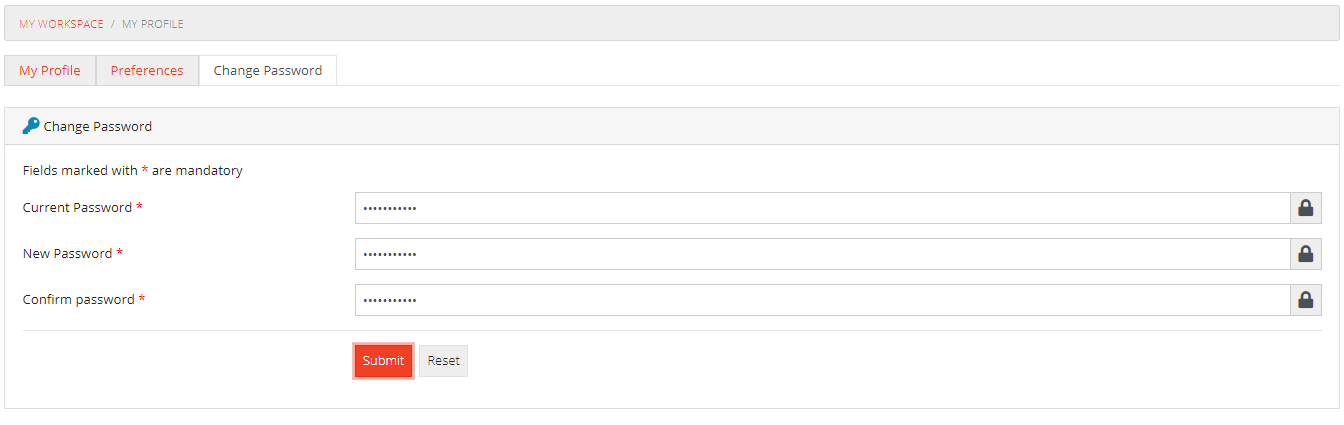The image size is (1344, 425).
Task: Click the lock icon beside Confirm password
Action: coord(1305,300)
